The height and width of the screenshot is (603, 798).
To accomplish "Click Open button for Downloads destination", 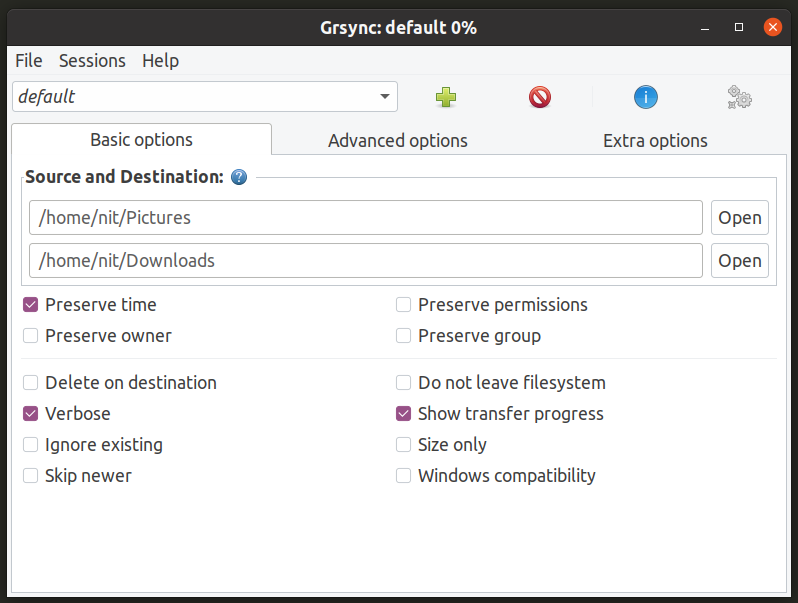I will click(740, 261).
